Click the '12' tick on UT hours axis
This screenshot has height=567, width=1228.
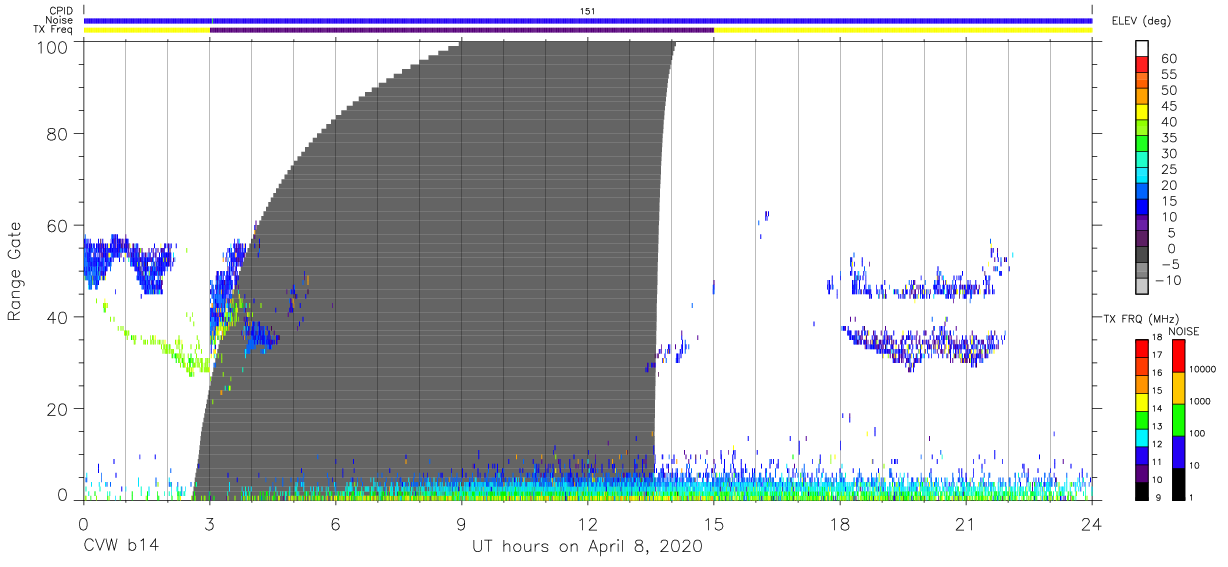pos(588,524)
